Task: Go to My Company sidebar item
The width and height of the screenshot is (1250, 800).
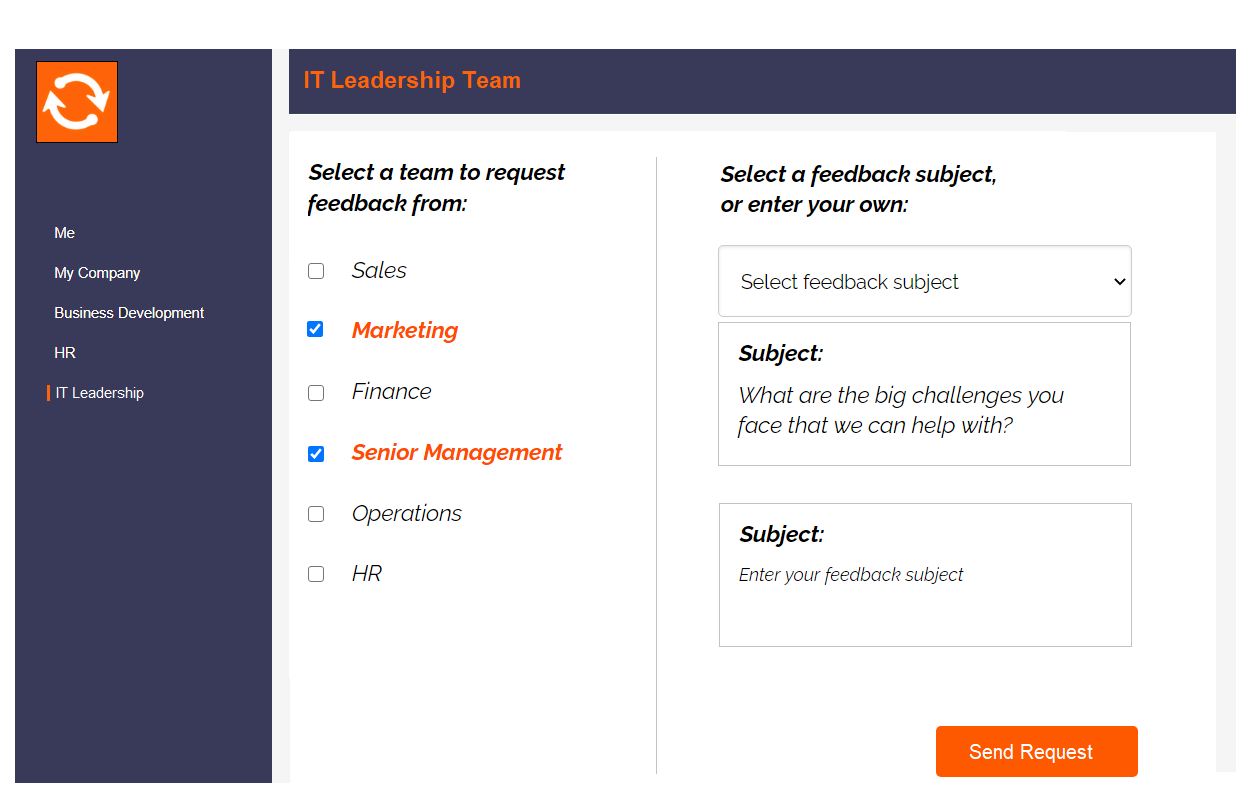Action: 97,273
